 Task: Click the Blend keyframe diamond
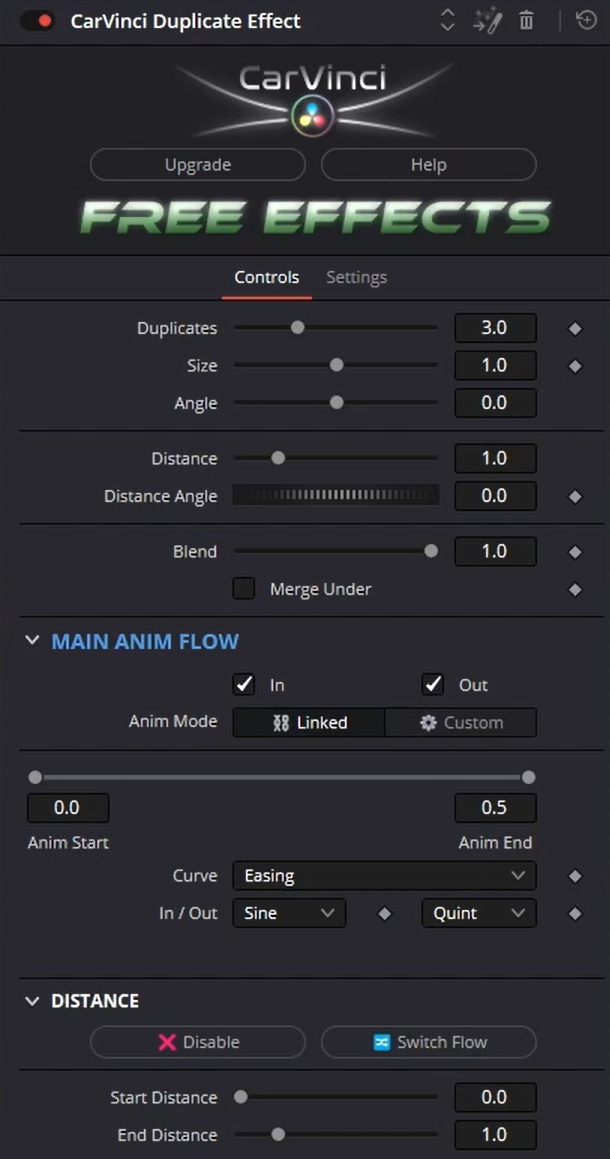click(x=575, y=552)
